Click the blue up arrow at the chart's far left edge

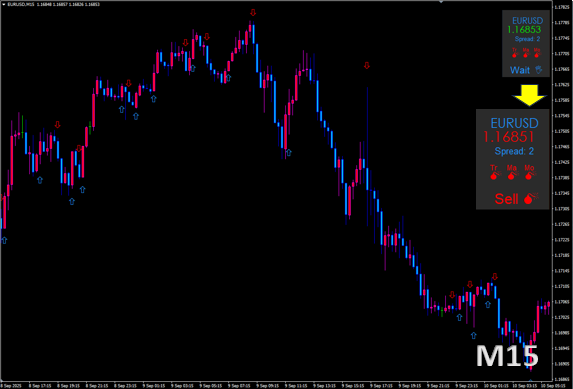point(4,240)
